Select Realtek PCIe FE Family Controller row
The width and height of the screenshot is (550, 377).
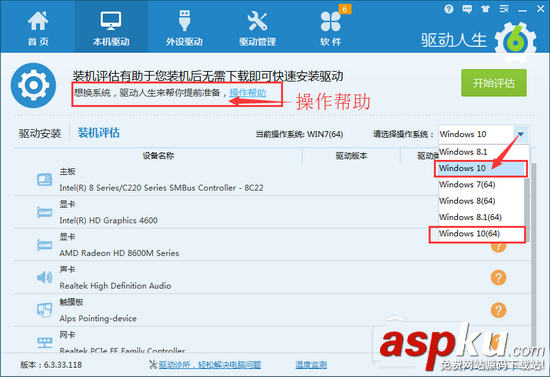[272, 340]
